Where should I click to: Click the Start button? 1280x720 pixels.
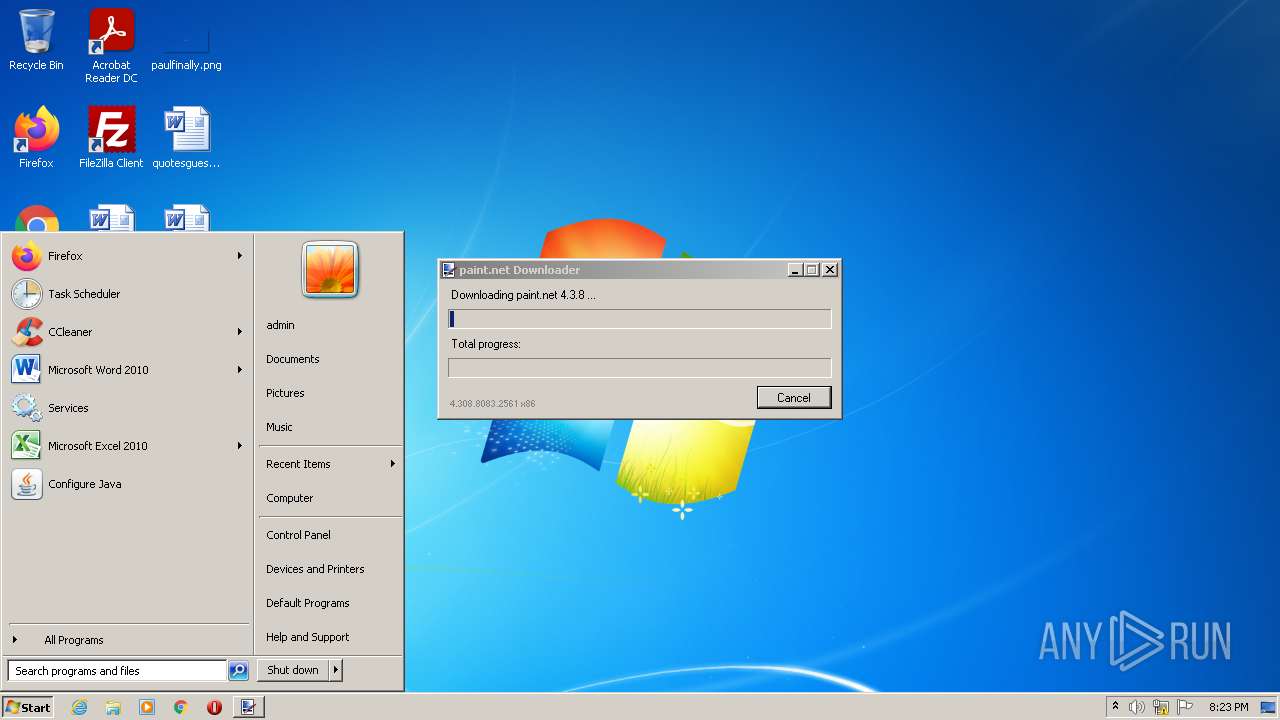tap(28, 707)
